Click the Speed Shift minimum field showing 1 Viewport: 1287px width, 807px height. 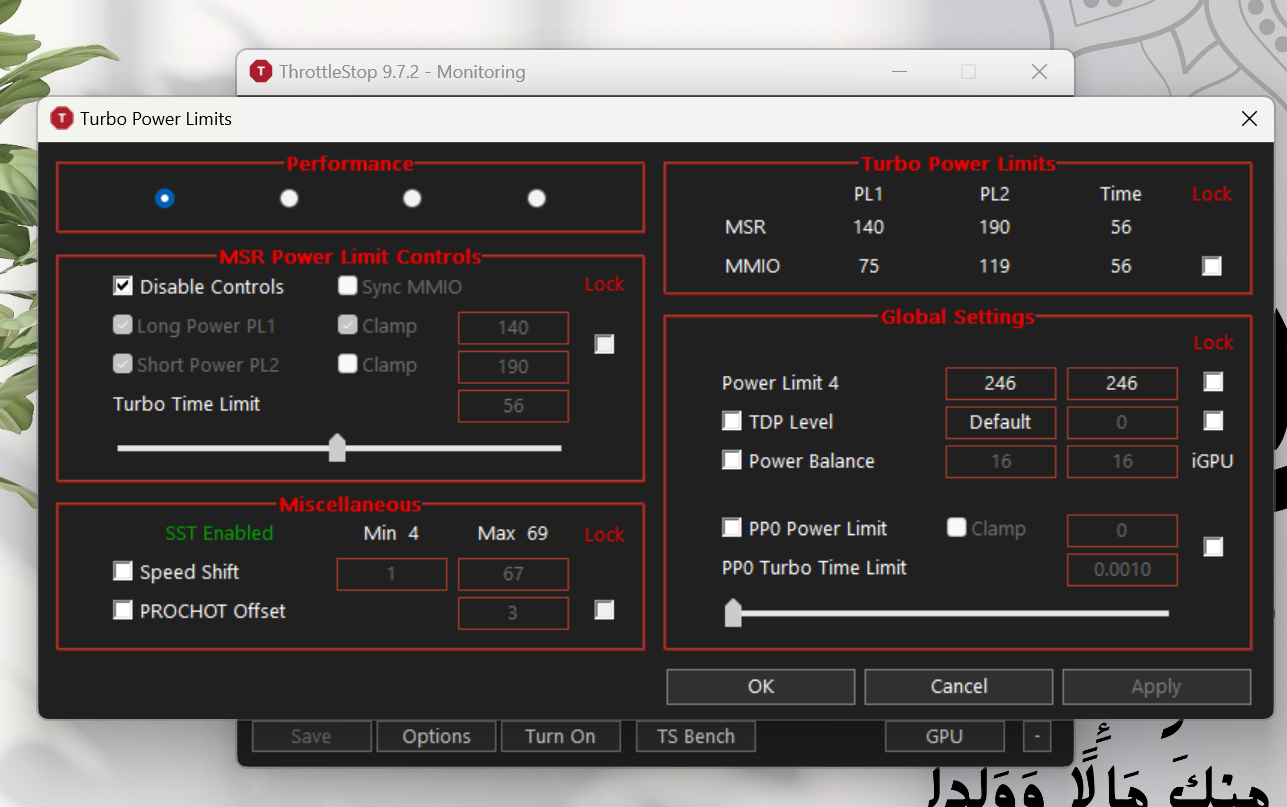(392, 574)
